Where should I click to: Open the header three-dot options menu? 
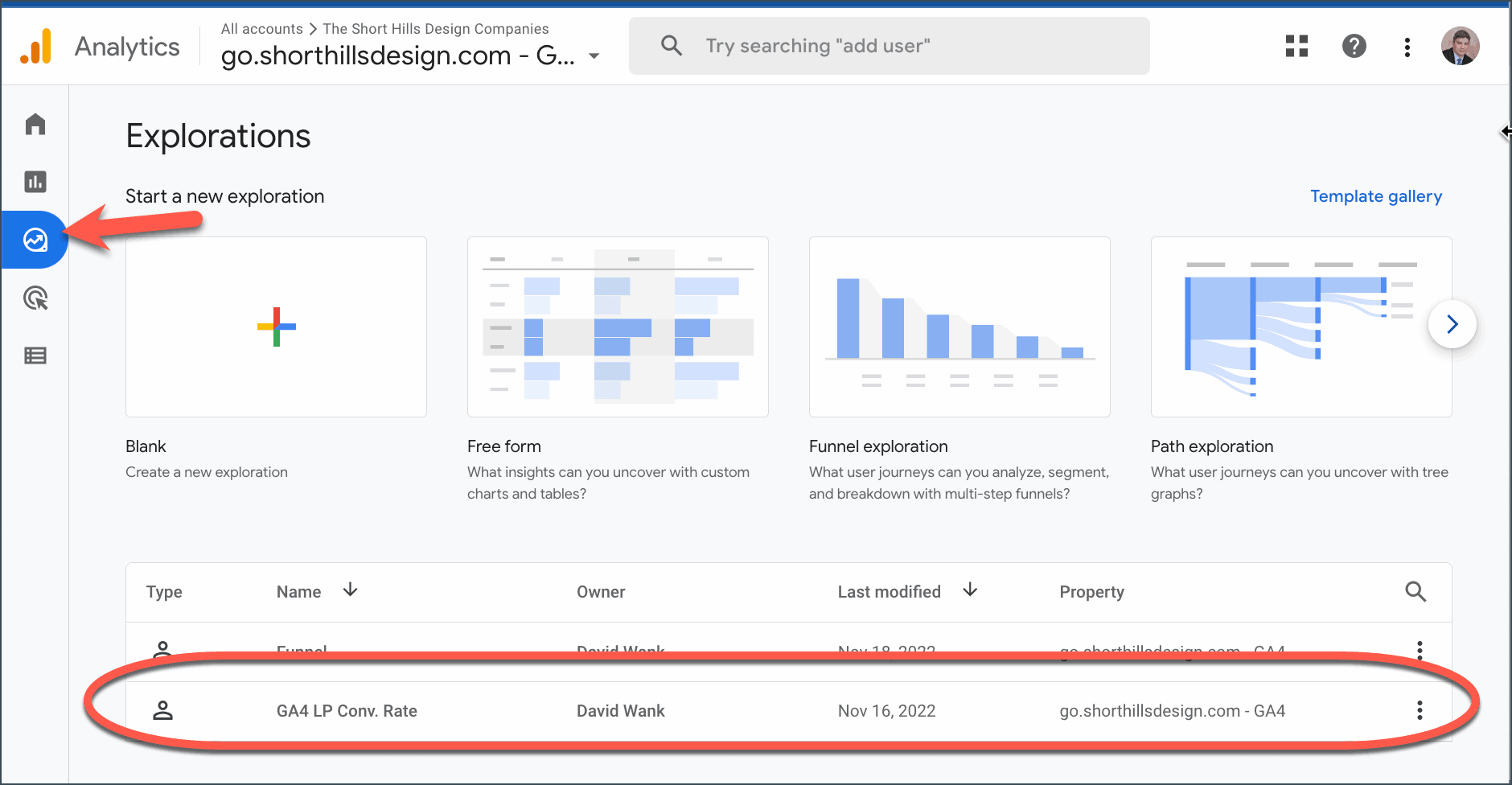click(x=1407, y=47)
